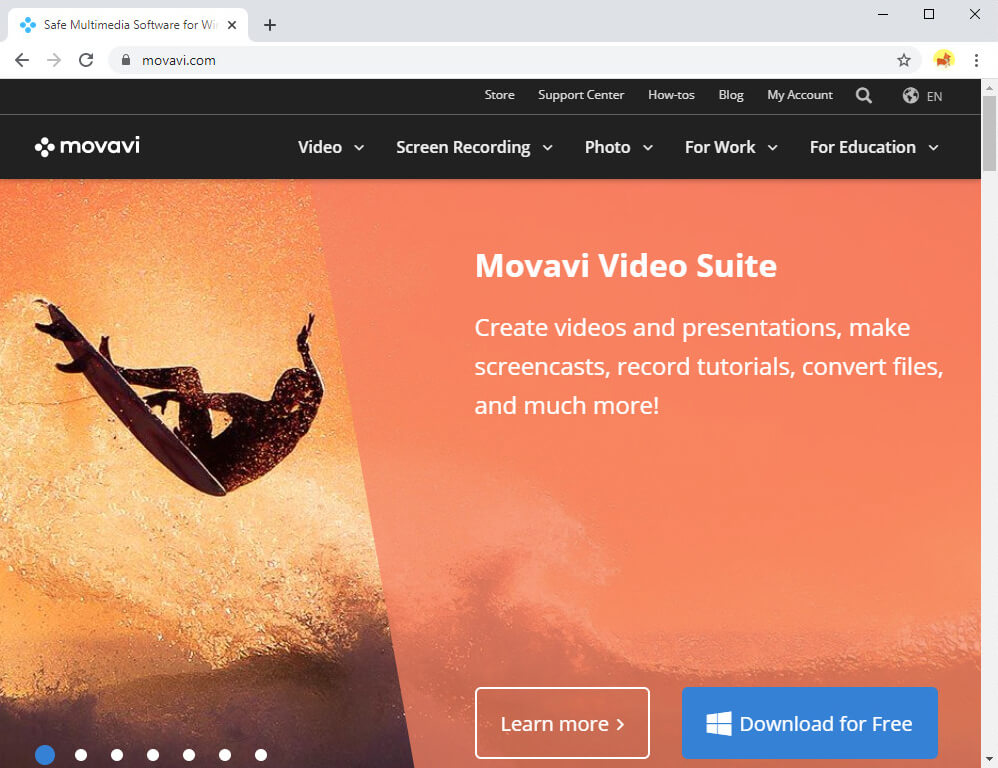
Task: Click the surfer hero image
Action: (180, 398)
